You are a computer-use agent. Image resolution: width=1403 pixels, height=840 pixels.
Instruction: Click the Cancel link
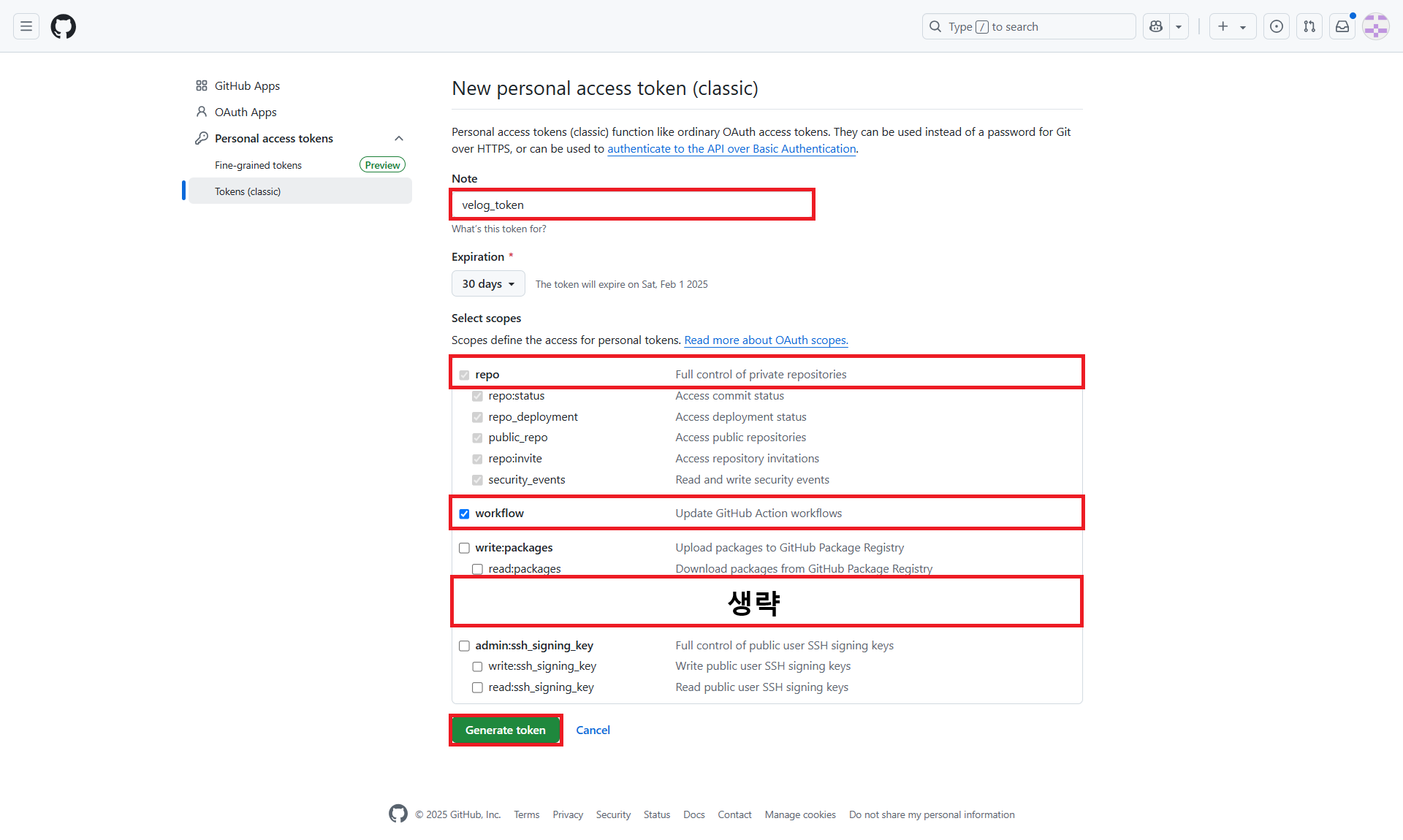click(593, 730)
